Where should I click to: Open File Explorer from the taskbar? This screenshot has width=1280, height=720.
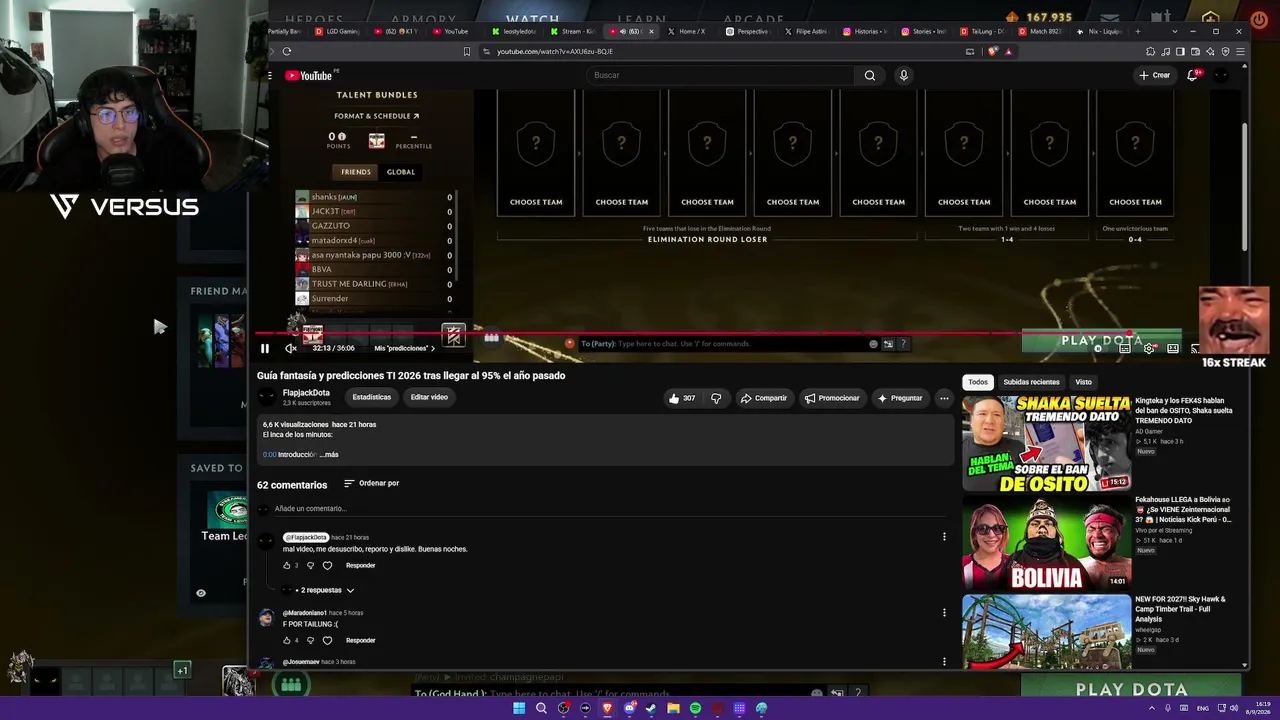673,708
